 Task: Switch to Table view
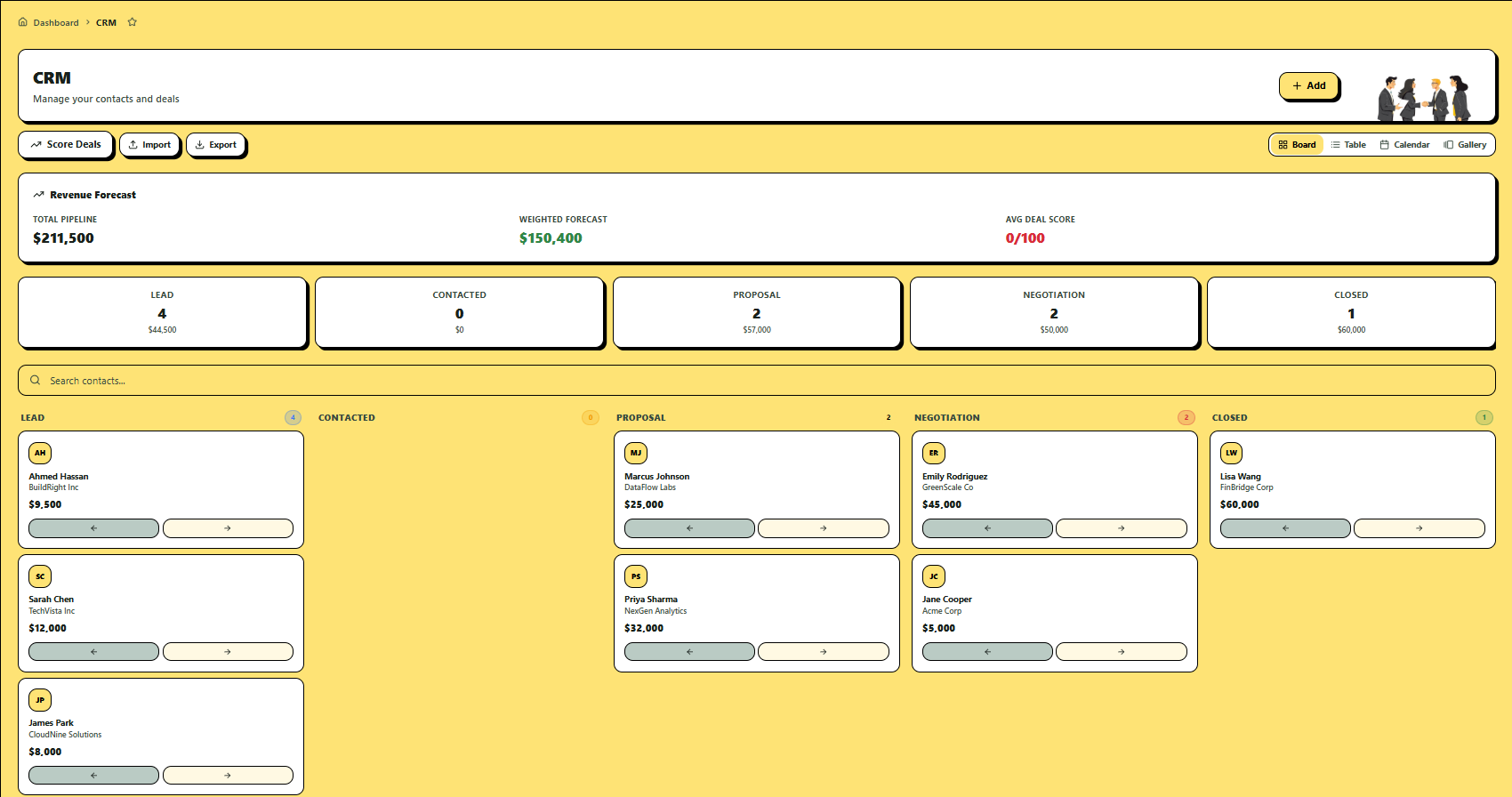[x=1348, y=145]
